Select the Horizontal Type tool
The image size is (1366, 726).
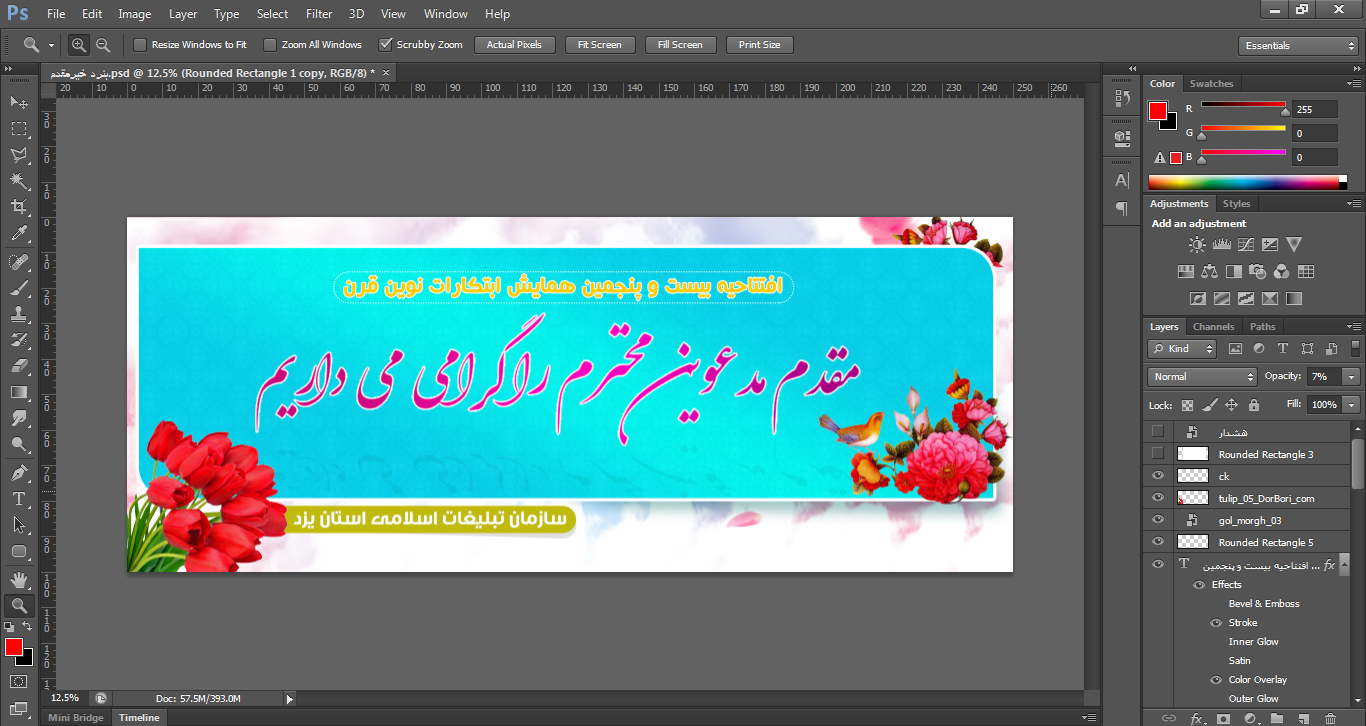pyautogui.click(x=19, y=498)
